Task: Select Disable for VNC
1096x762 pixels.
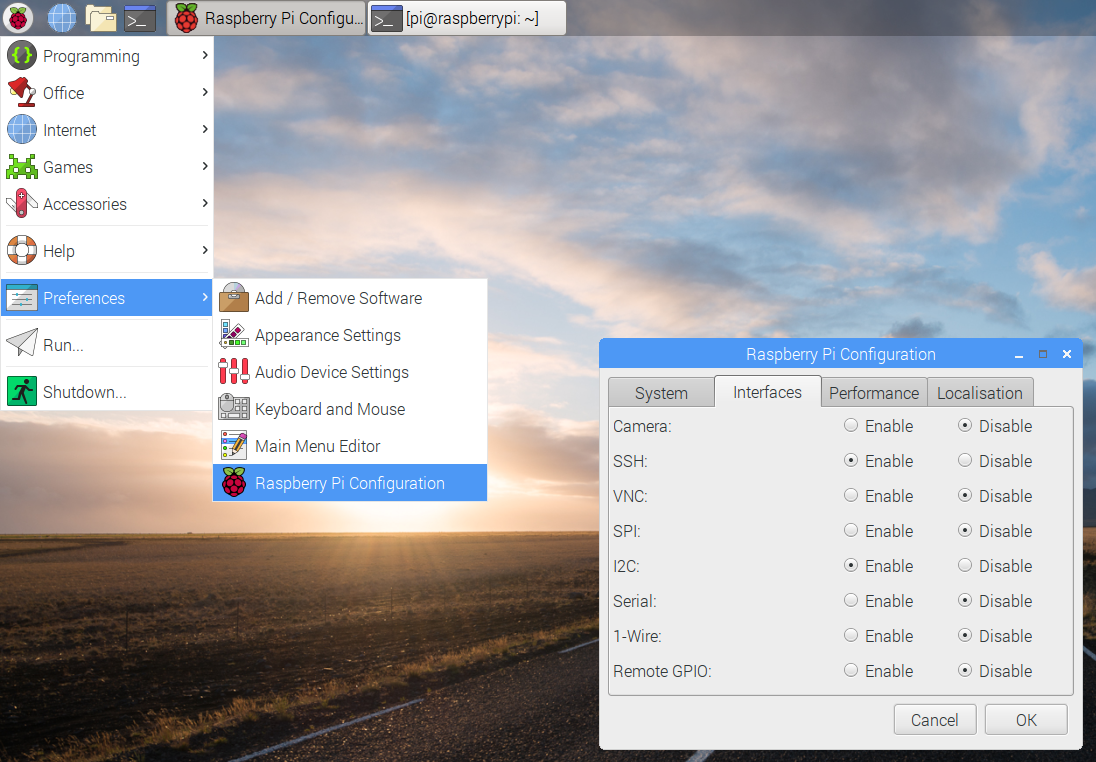Action: pos(965,495)
